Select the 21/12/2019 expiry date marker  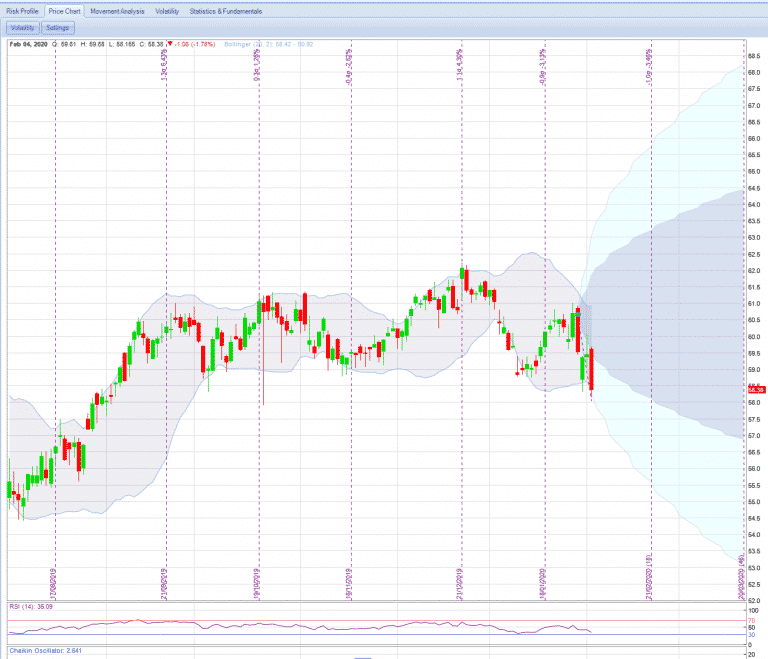(x=461, y=579)
